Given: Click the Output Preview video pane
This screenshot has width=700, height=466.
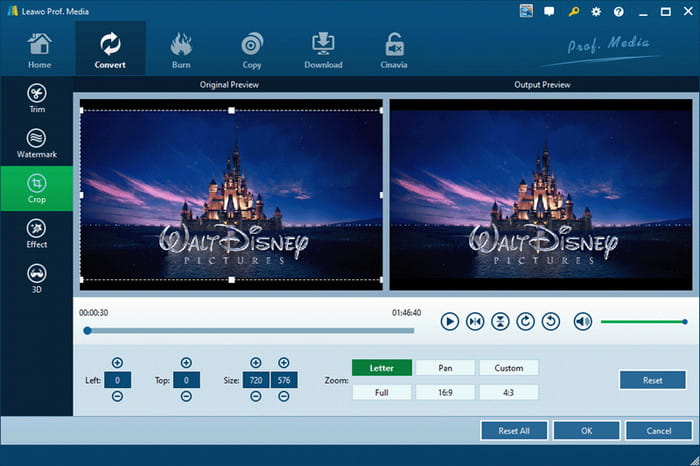Looking at the screenshot, I should 541,195.
